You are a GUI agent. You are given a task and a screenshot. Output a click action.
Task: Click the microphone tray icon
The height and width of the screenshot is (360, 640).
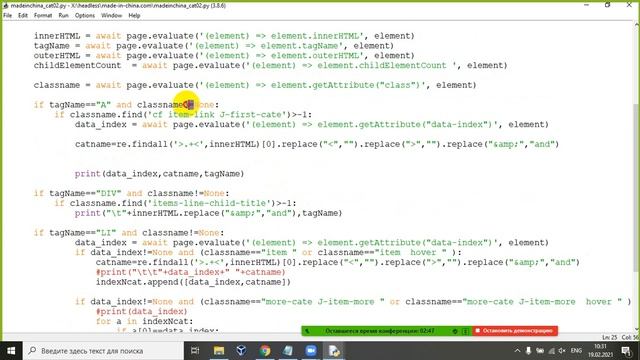tap(529, 351)
